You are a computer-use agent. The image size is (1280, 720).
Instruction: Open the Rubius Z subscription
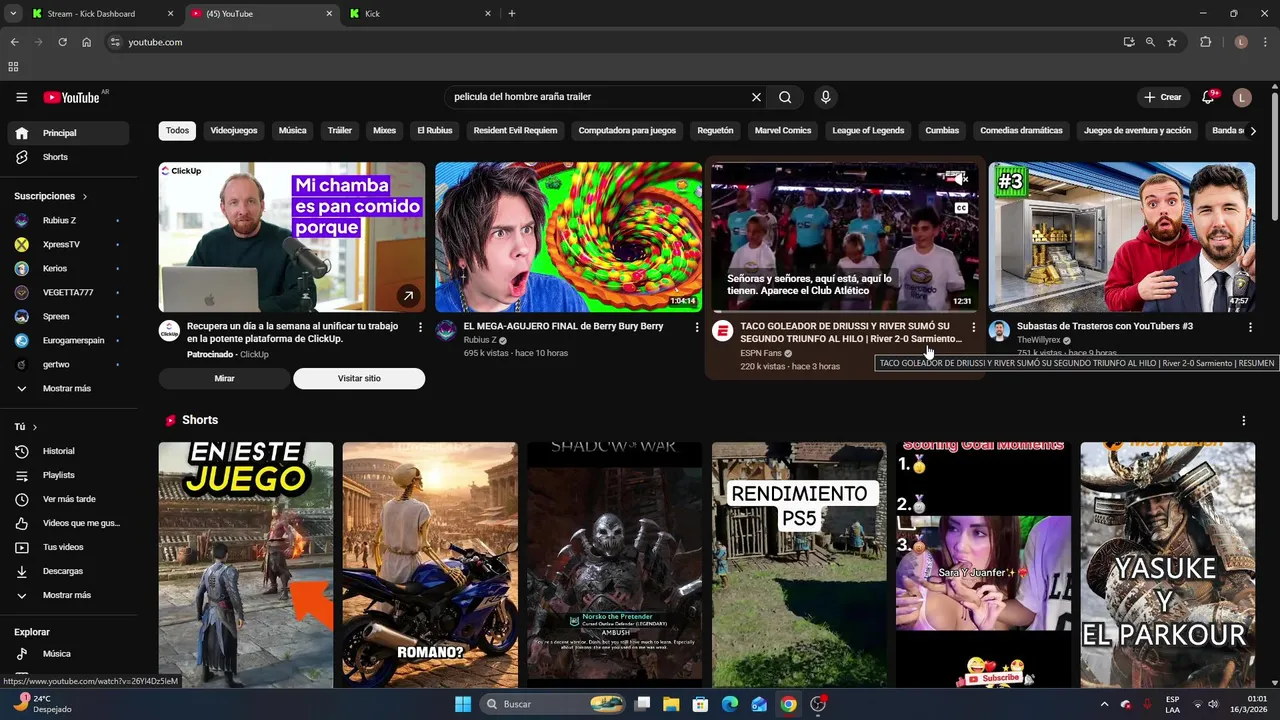tap(68, 220)
